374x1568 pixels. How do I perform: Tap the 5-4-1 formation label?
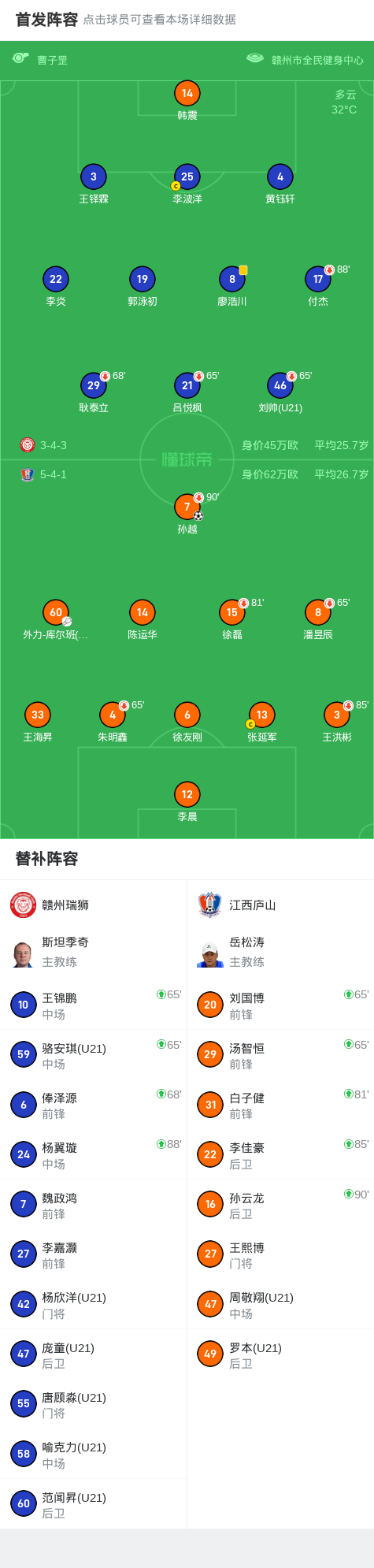54,474
